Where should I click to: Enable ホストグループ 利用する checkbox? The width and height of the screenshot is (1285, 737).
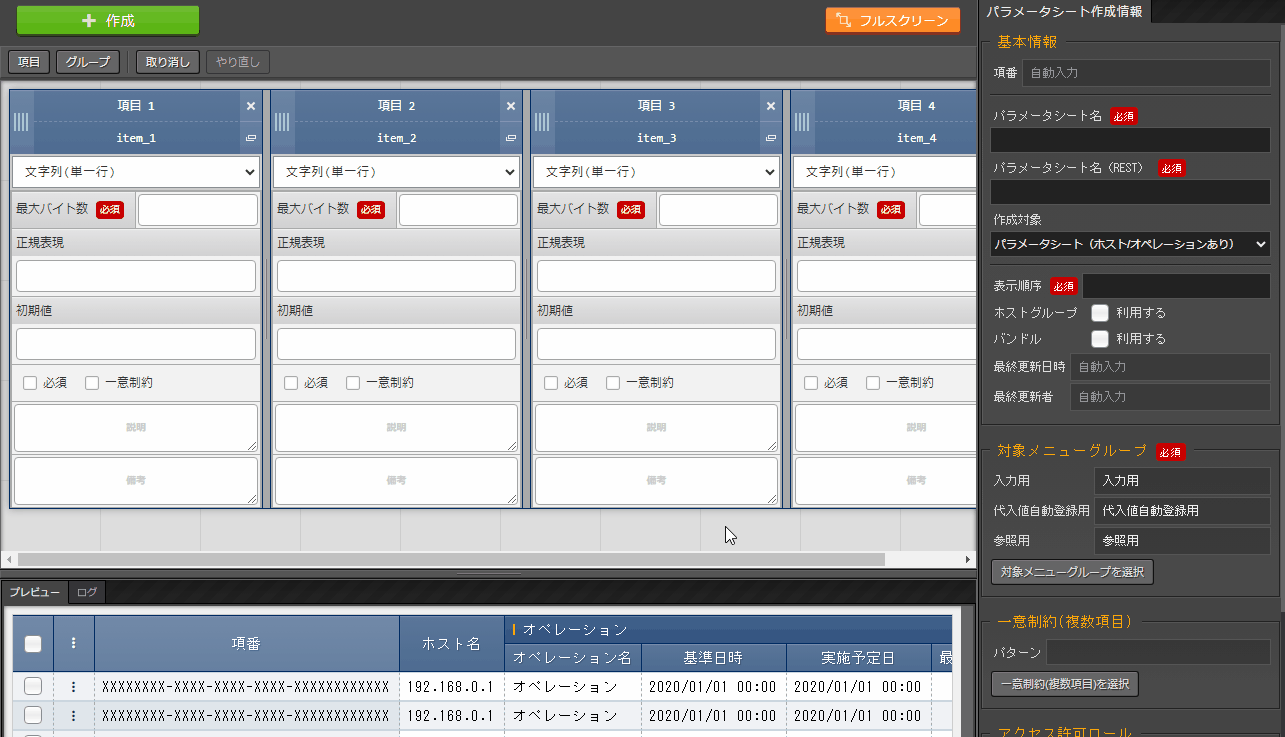(1100, 313)
